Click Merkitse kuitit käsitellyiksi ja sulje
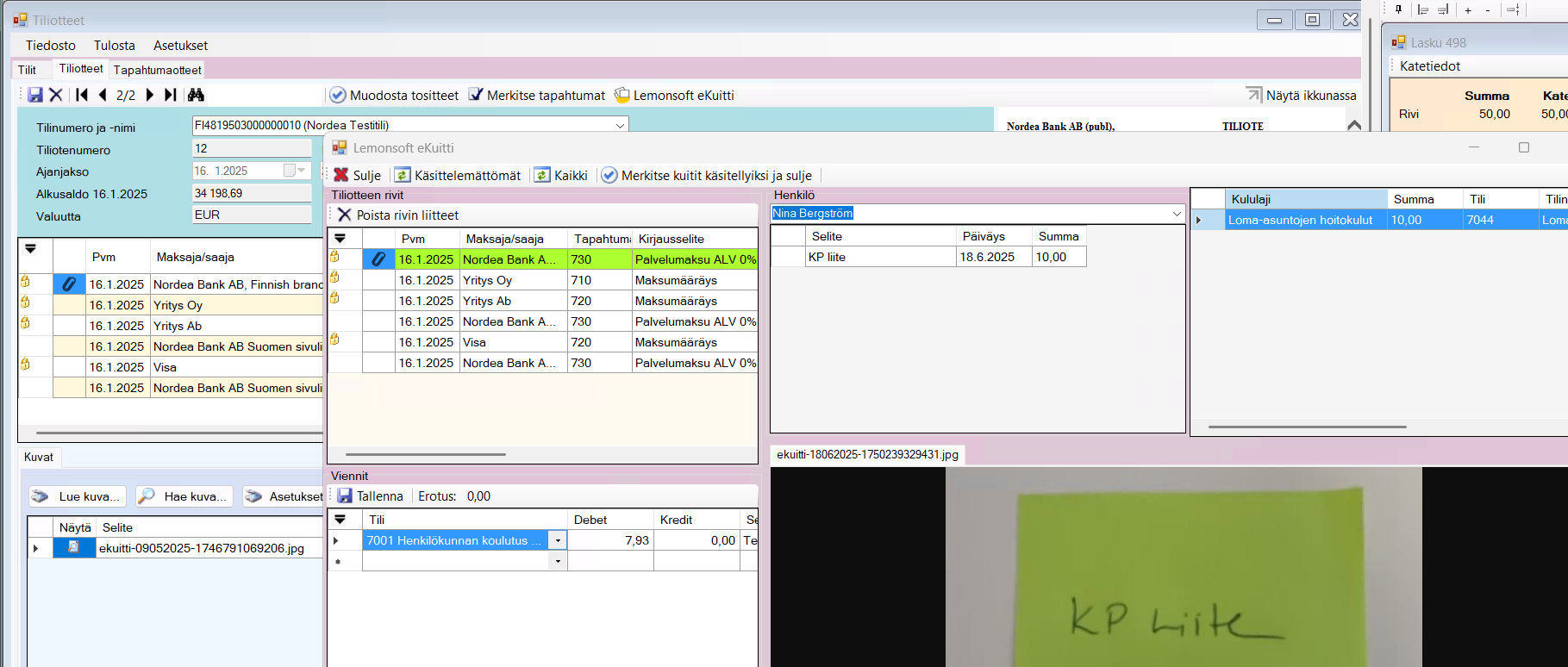 point(706,175)
